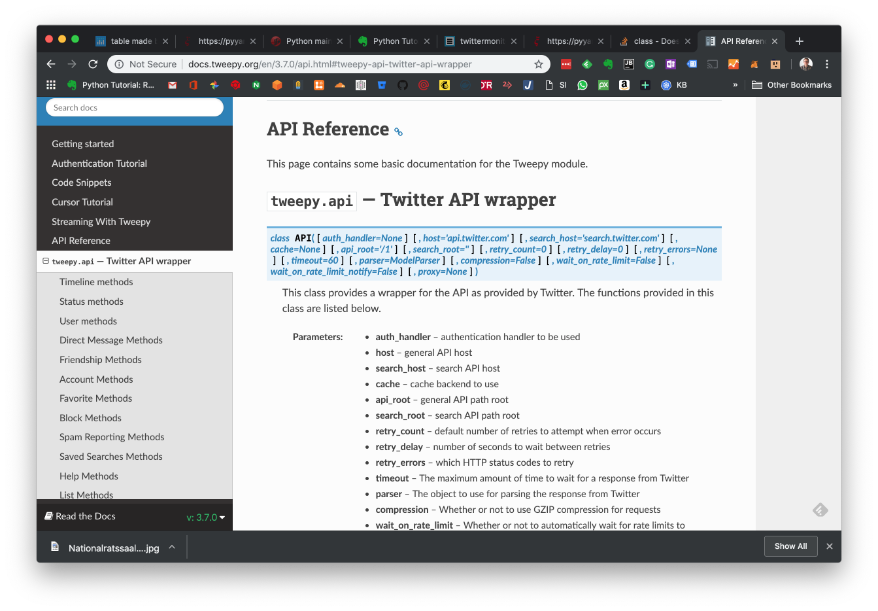Screen dimensions: 878x611
Task: Open the WhatsApp bookmark icon
Action: pyautogui.click(x=583, y=85)
